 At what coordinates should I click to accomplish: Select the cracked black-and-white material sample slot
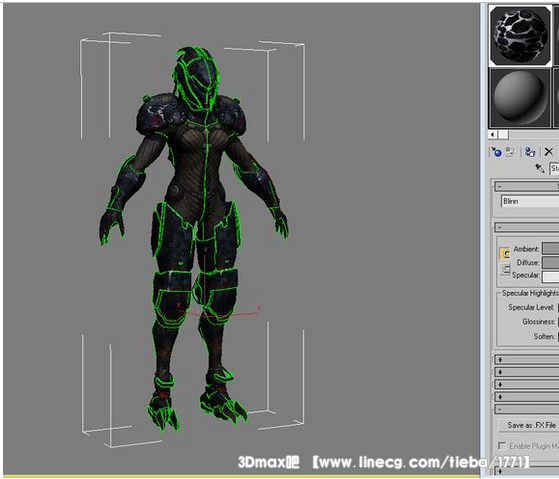(520, 35)
